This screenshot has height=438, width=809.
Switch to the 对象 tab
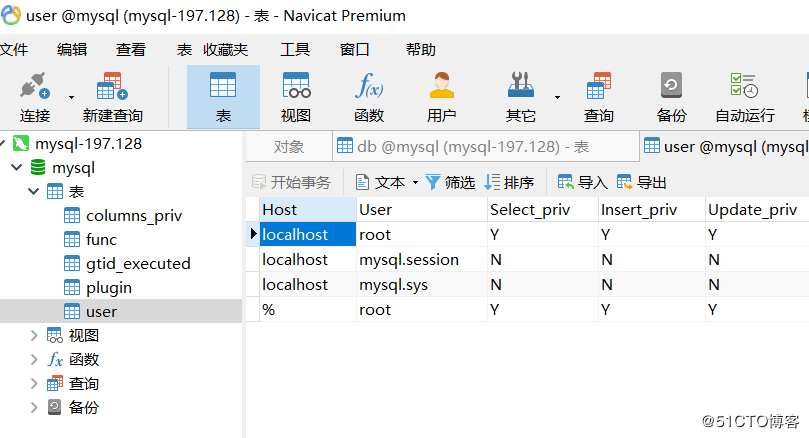289,147
